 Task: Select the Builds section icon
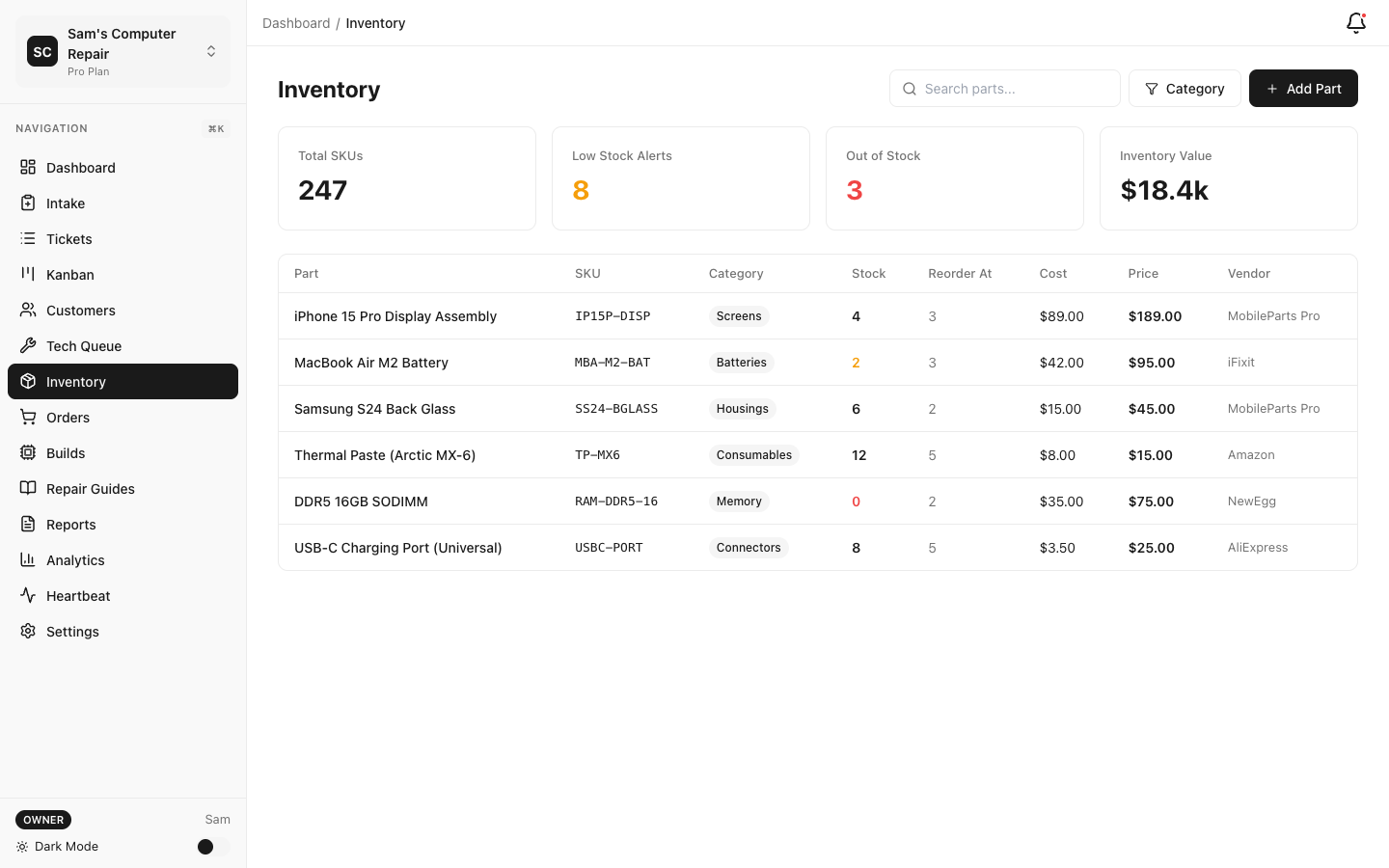point(28,452)
